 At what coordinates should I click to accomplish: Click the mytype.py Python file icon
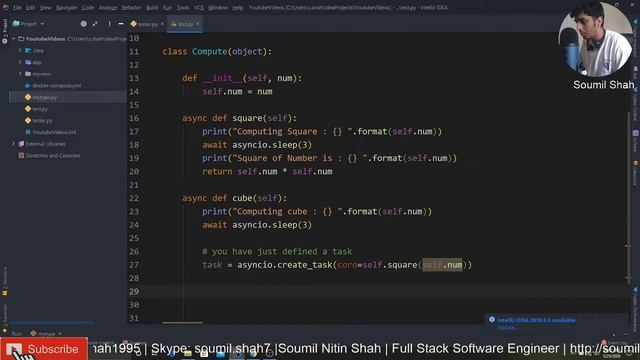point(28,97)
